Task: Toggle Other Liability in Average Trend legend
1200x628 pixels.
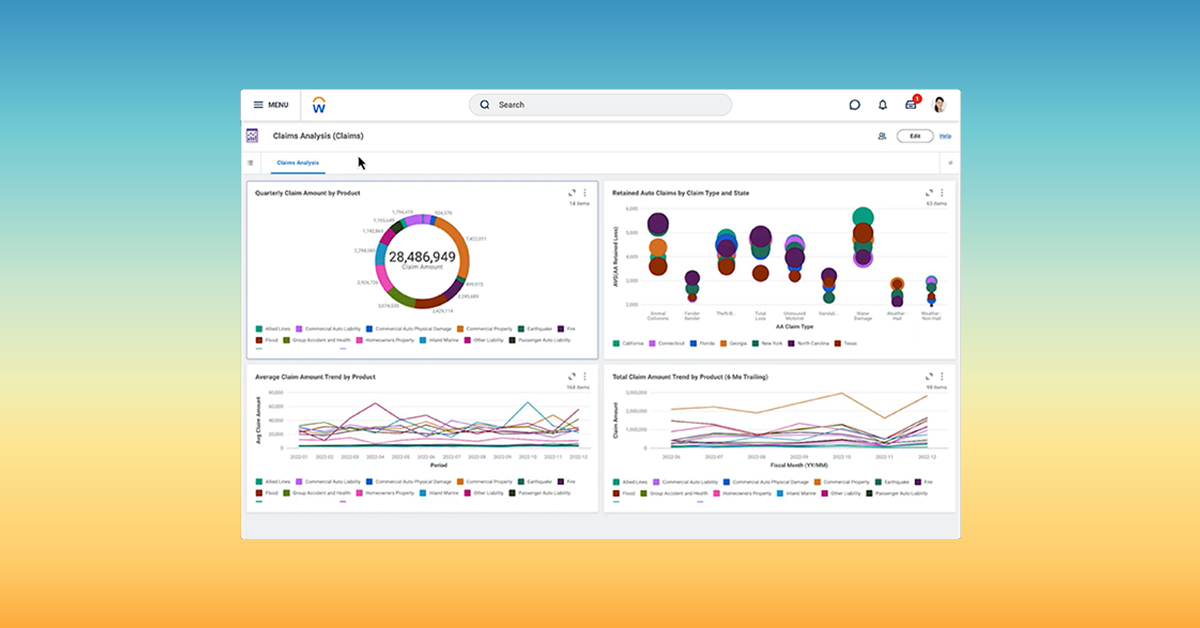Action: pyautogui.click(x=484, y=493)
